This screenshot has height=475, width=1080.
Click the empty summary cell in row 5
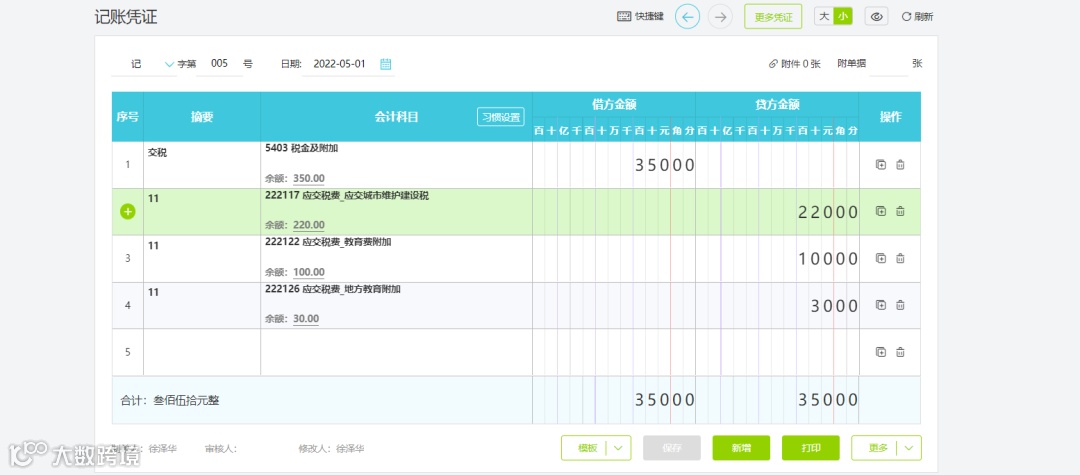tap(202, 352)
